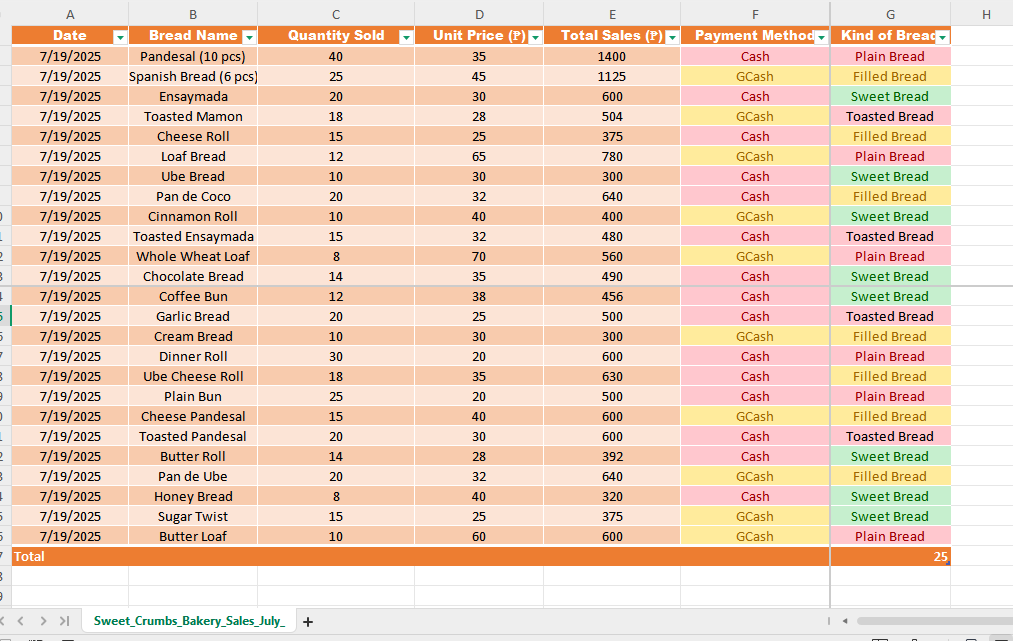
Task: Open the Payment Method filter dropdown
Action: coord(821,37)
